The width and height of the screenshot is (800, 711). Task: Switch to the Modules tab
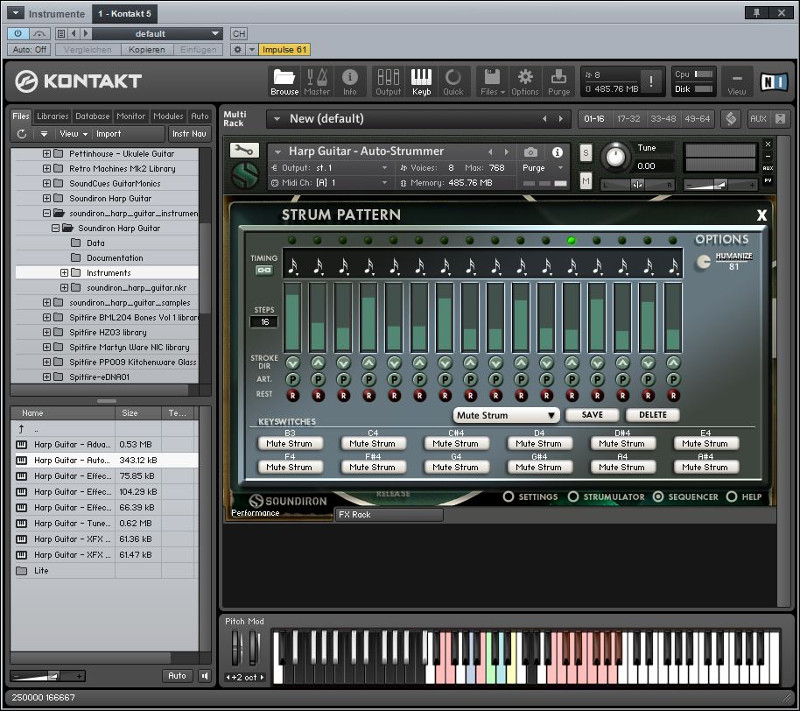(x=168, y=116)
